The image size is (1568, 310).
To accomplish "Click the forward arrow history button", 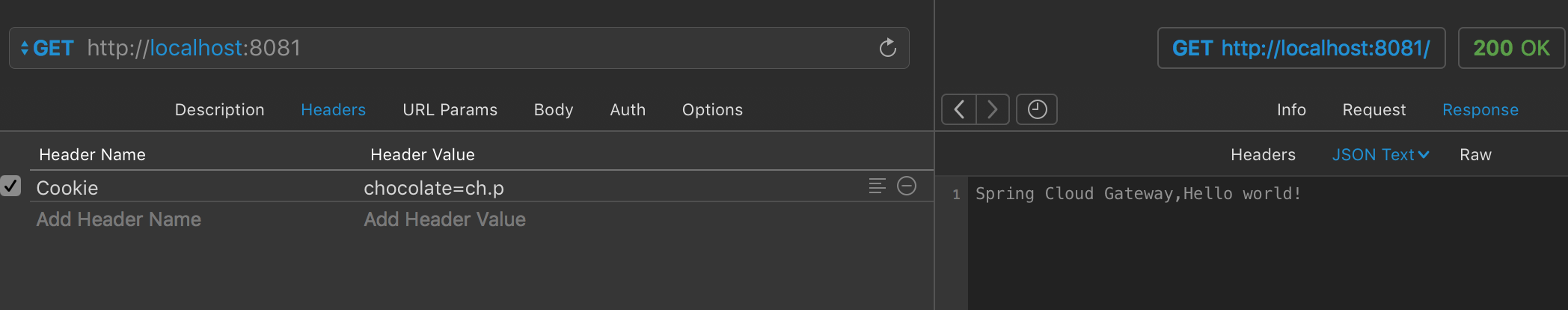I will pos(993,109).
